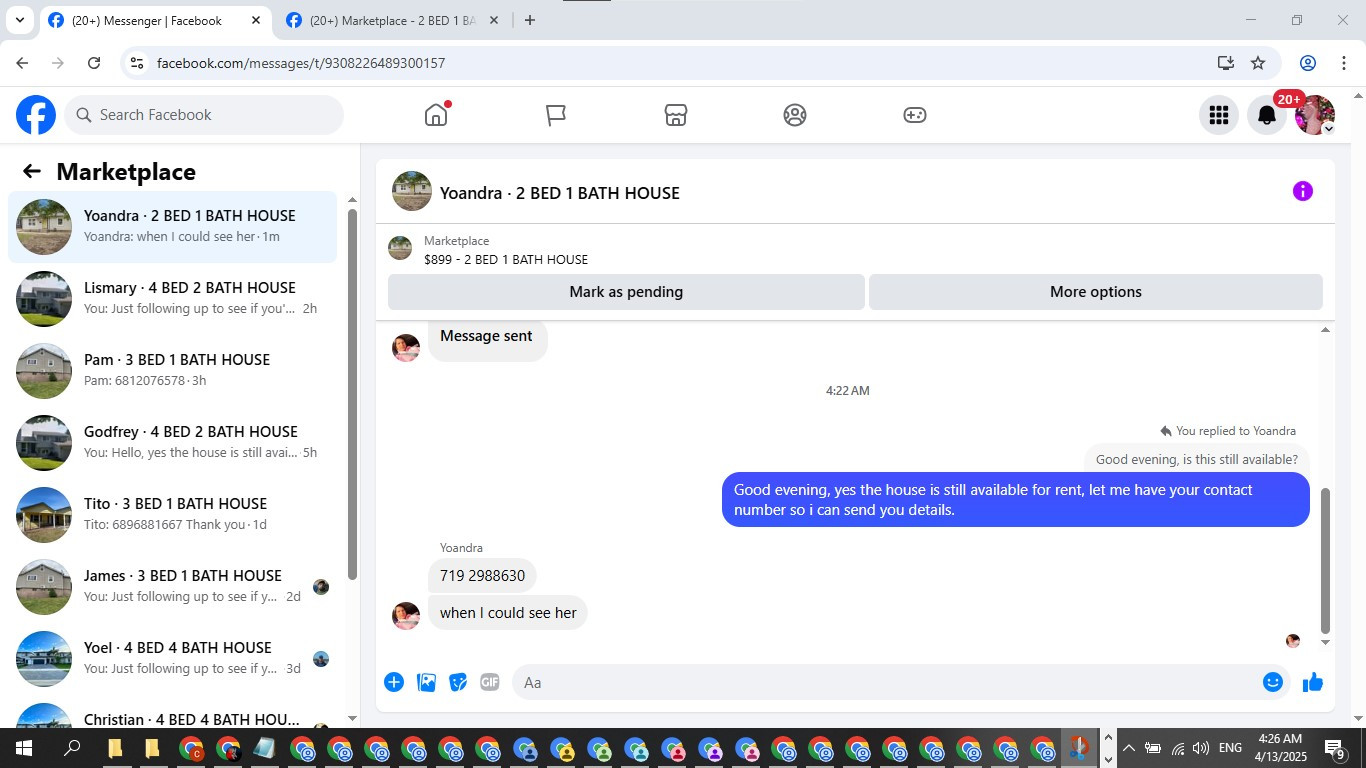Click the browser address bar URL
Screen dimensions: 1366x768
301,63
